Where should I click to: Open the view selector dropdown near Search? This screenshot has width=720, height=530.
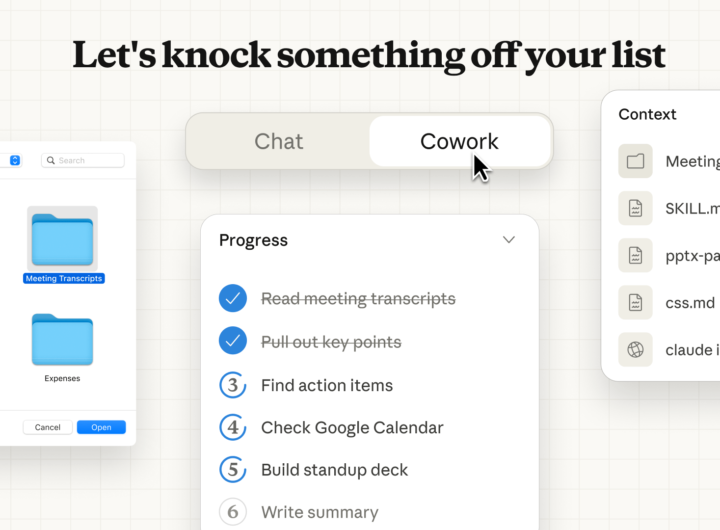click(x=16, y=160)
